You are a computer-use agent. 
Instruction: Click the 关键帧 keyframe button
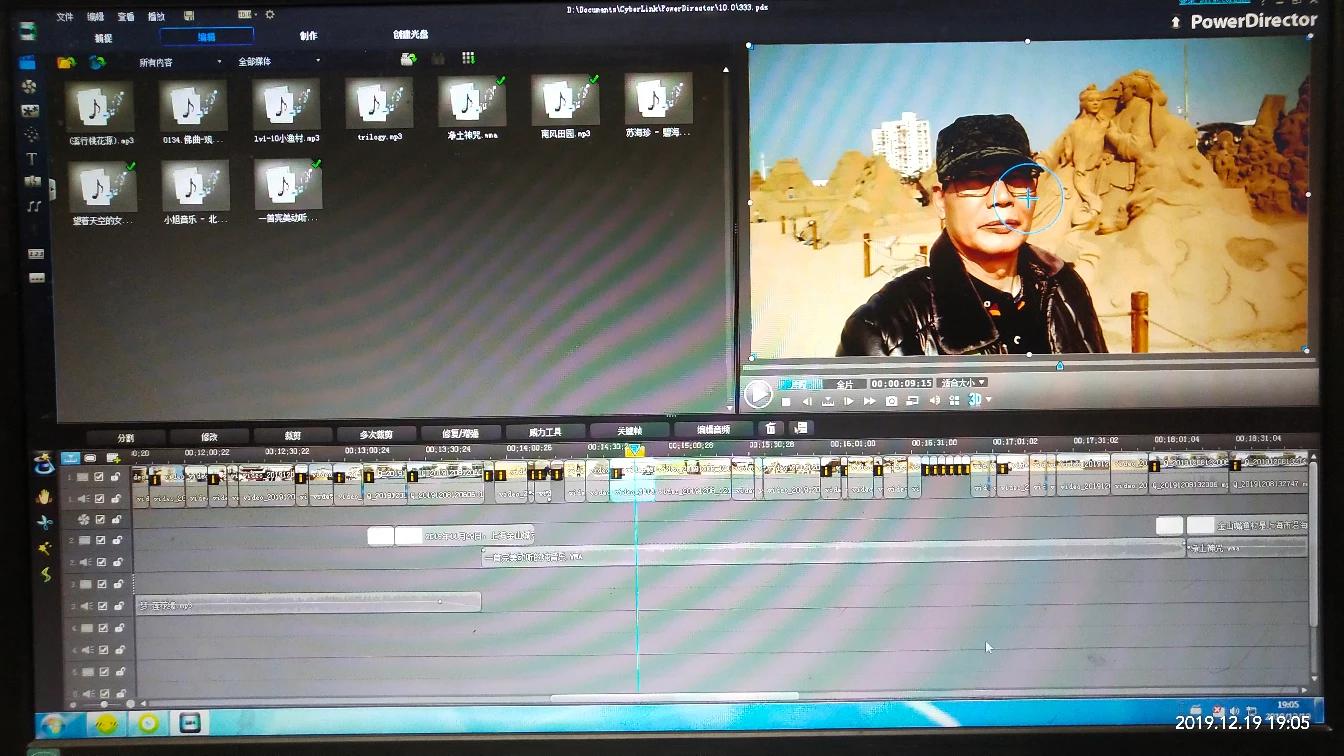click(629, 431)
